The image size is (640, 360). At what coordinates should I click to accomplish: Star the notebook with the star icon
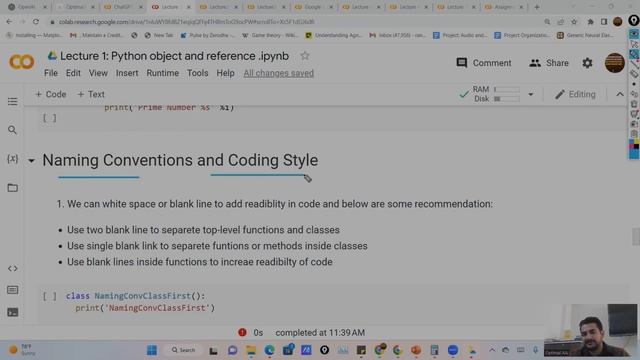click(304, 56)
